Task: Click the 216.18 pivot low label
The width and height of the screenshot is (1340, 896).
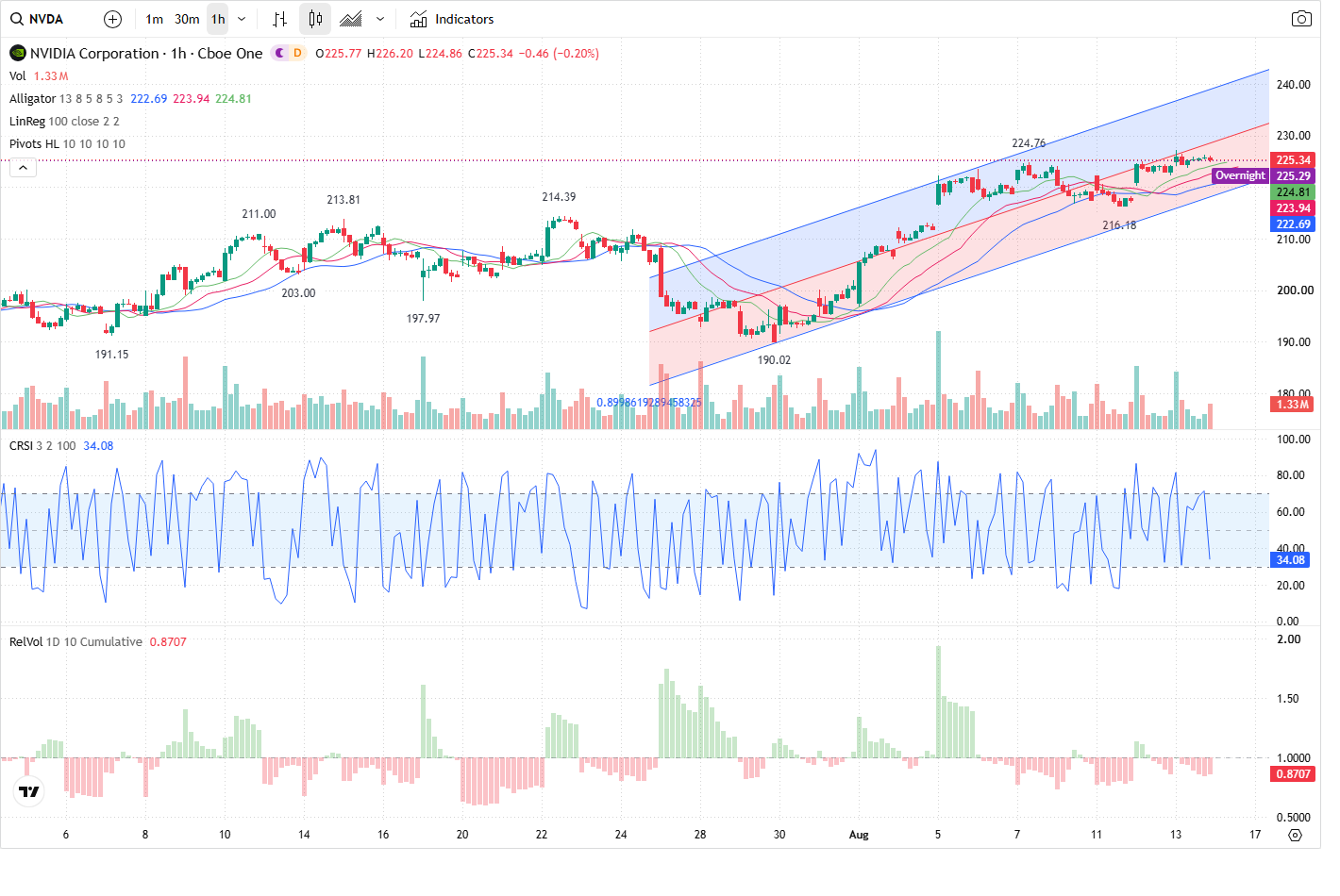Action: pos(1119,225)
